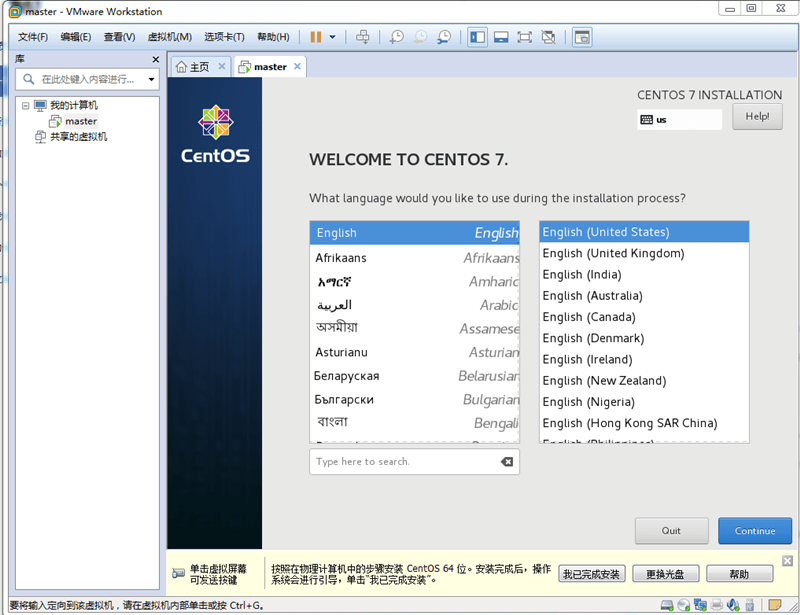Screen dimensions: 800x615
Task: Open the library search dropdown arrow
Action: (152, 79)
